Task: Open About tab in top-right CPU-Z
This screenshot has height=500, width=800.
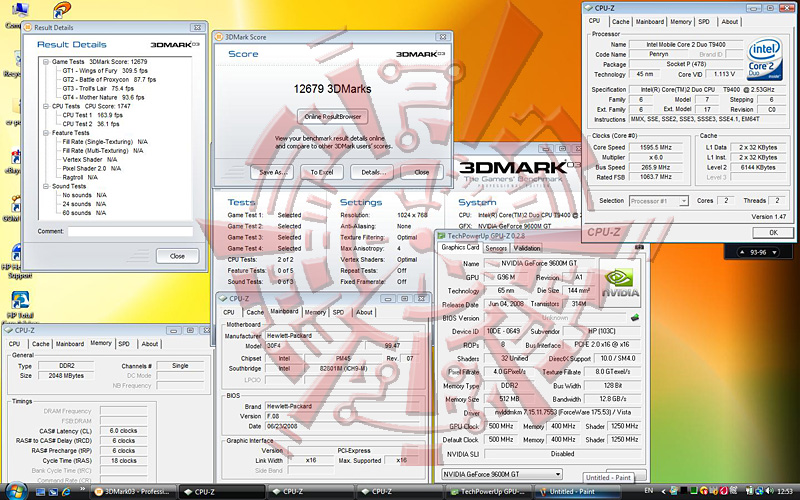Action: [x=730, y=21]
